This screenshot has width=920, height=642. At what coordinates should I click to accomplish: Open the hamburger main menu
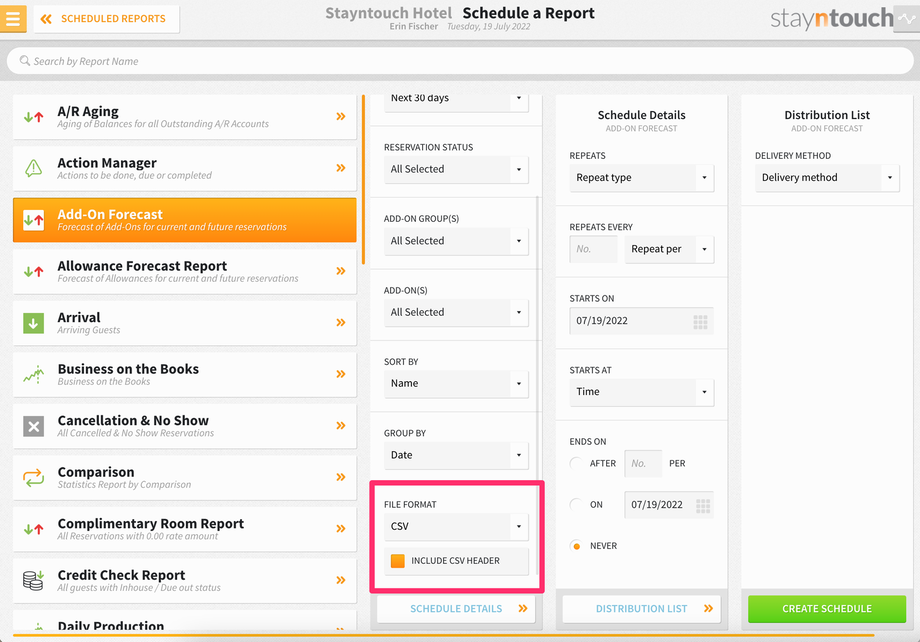click(x=13, y=18)
